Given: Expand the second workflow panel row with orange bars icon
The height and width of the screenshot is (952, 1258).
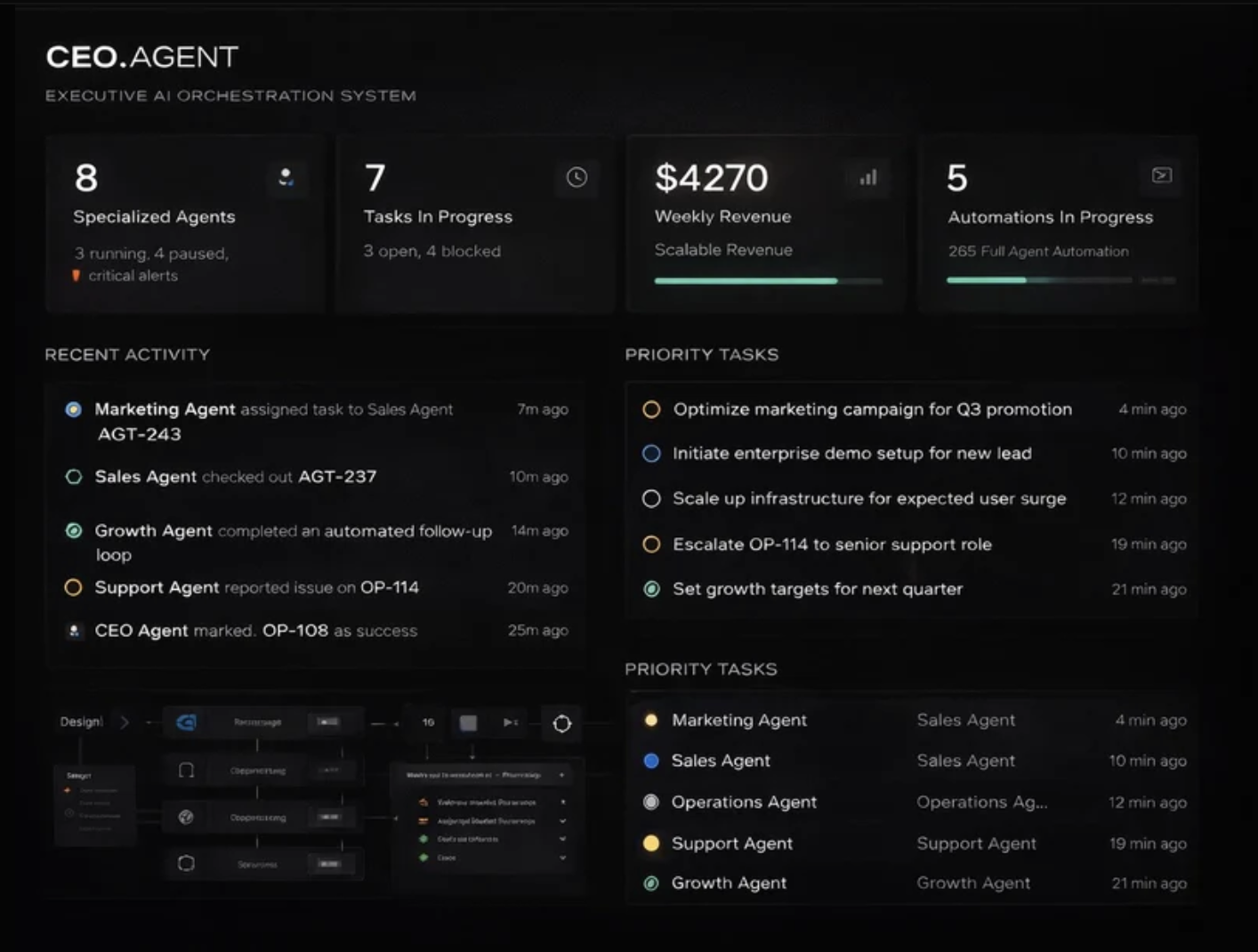Looking at the screenshot, I should (x=562, y=821).
